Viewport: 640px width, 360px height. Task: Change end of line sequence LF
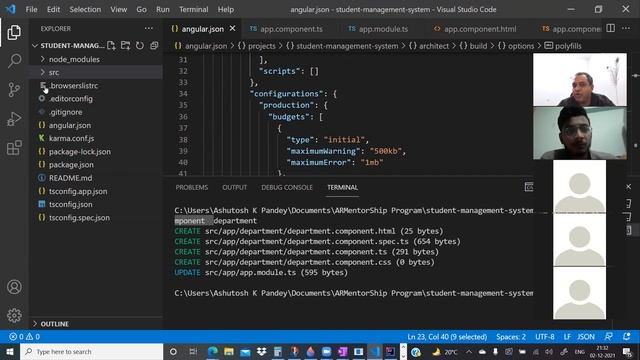[x=567, y=337]
